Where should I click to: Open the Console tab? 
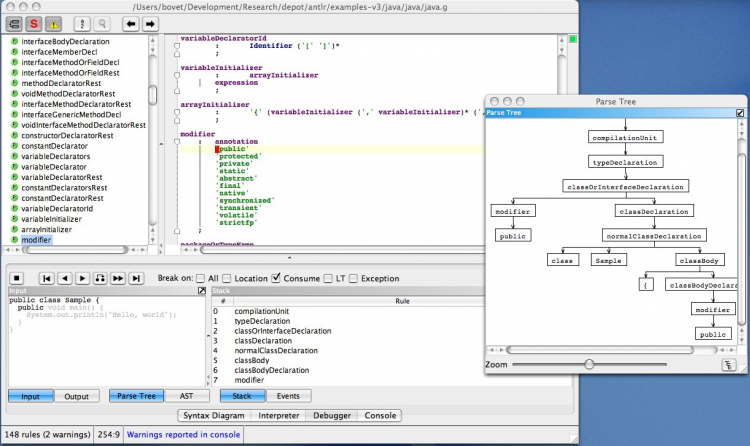click(380, 415)
